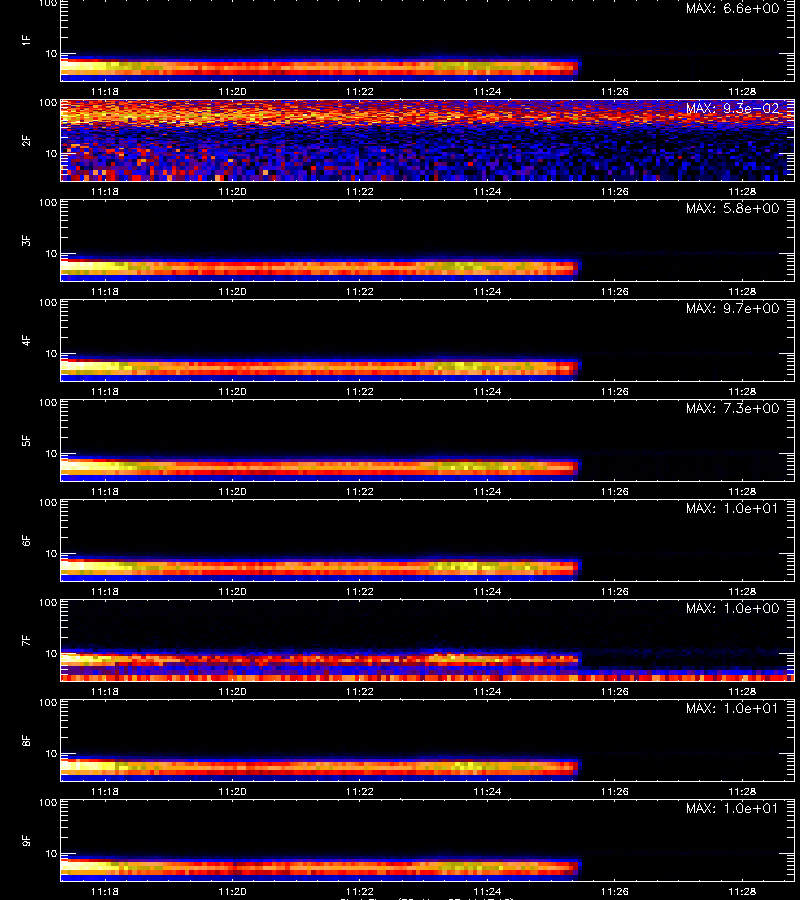Click the 100 y-axis label of panel 5F
Viewport: 800px width, 900px height.
(x=48, y=403)
